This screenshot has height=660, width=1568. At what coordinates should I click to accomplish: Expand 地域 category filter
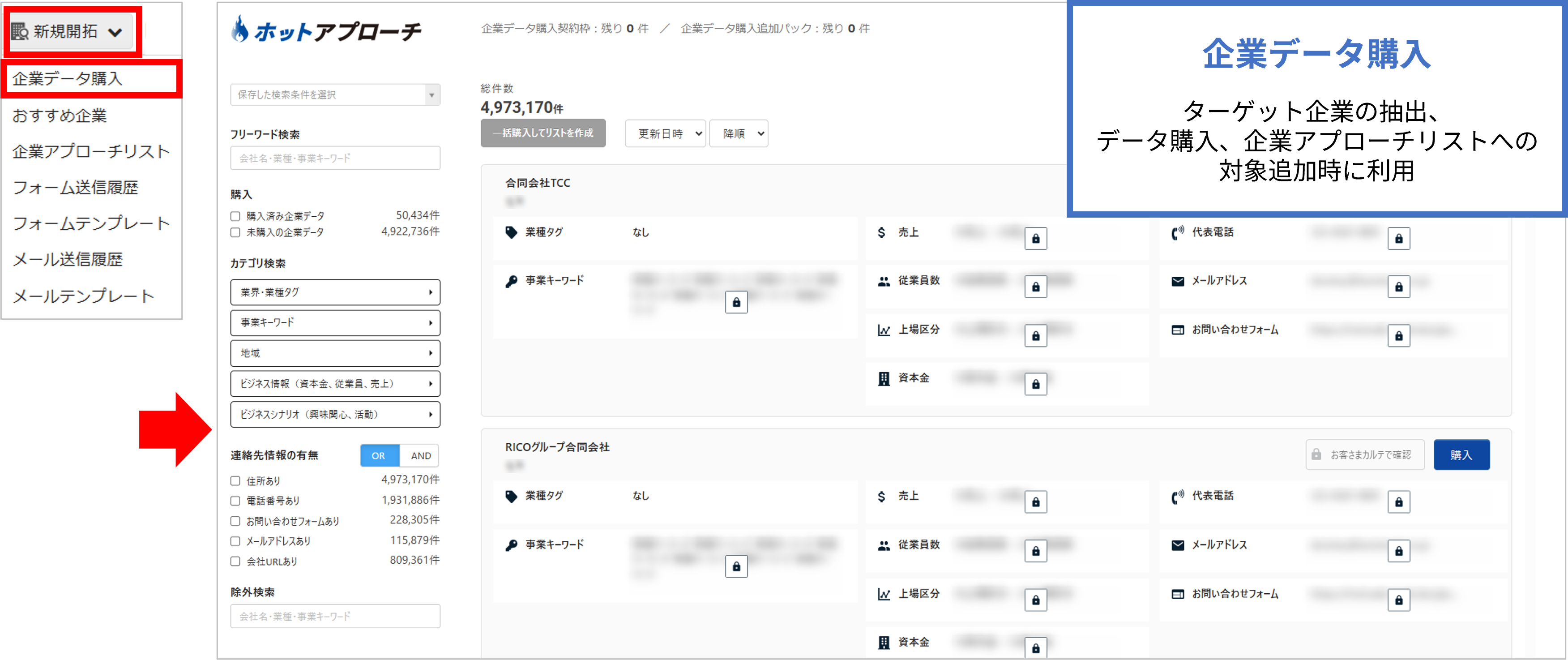335,353
